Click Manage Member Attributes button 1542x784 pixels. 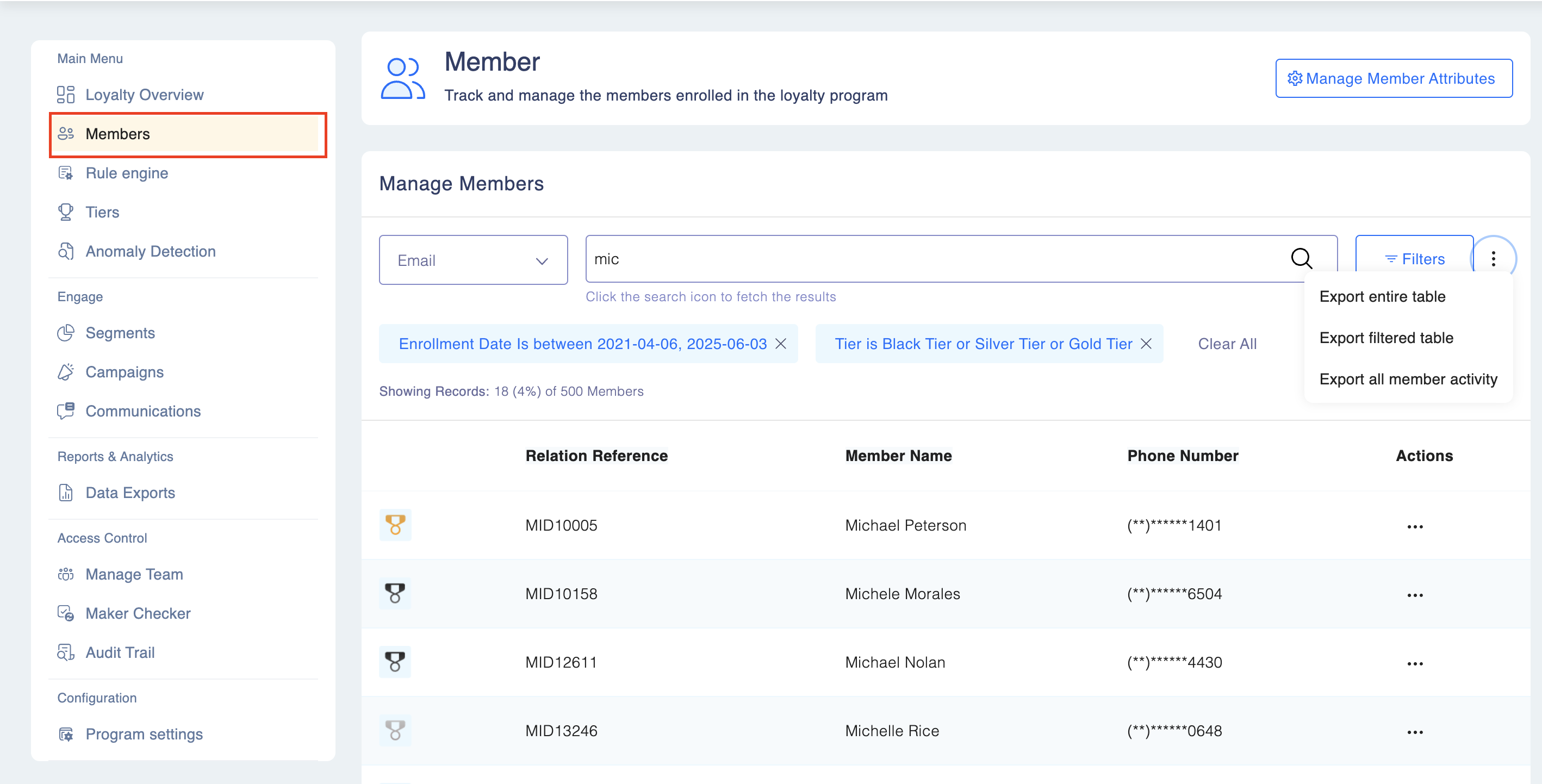1394,78
